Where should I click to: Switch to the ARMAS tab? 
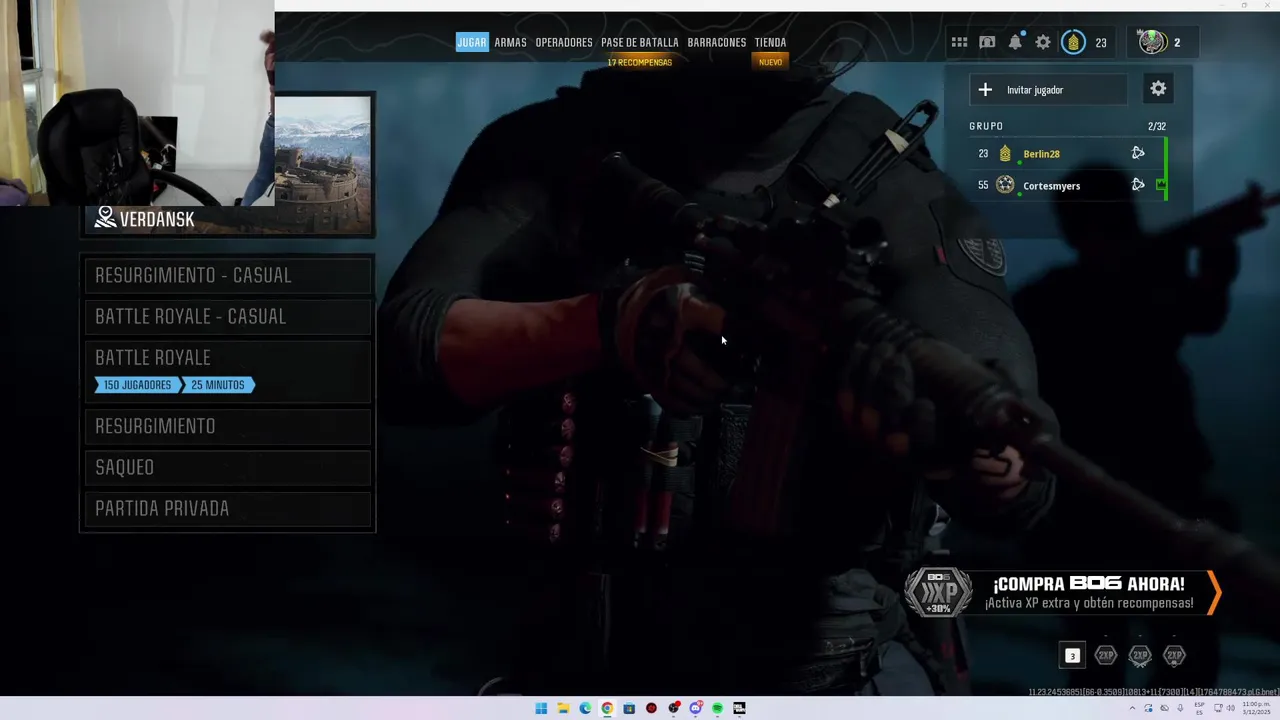click(x=510, y=42)
